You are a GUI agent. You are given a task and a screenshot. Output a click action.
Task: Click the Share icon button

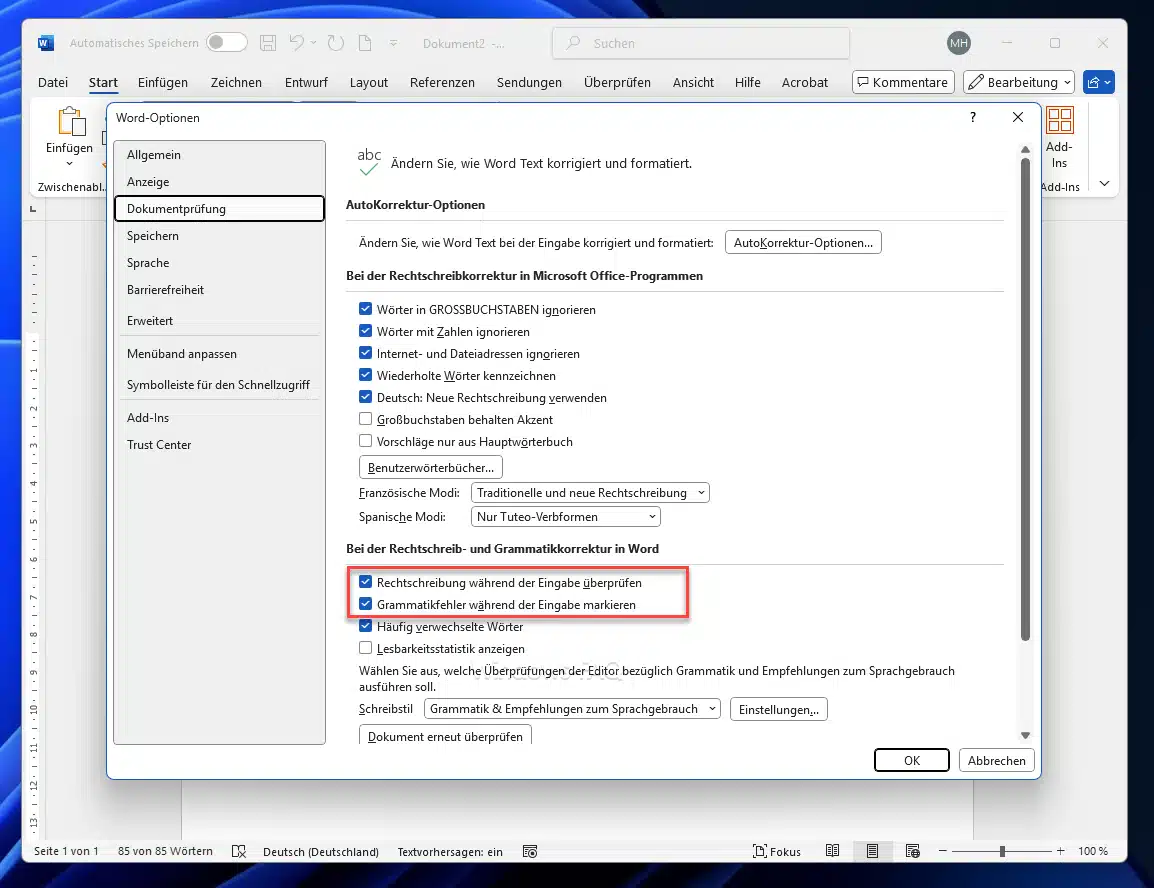(x=1098, y=82)
